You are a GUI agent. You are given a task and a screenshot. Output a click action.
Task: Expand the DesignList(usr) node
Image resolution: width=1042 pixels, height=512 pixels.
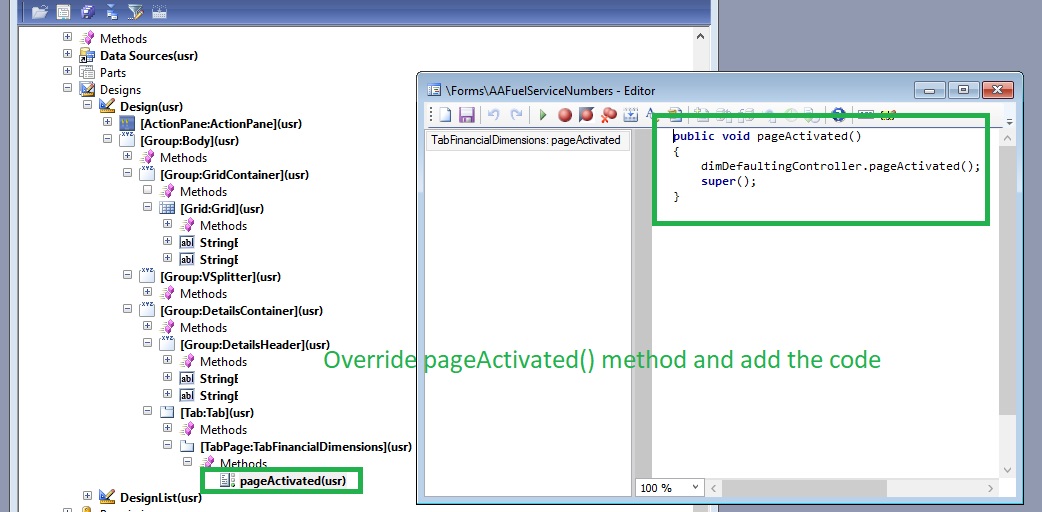87,496
